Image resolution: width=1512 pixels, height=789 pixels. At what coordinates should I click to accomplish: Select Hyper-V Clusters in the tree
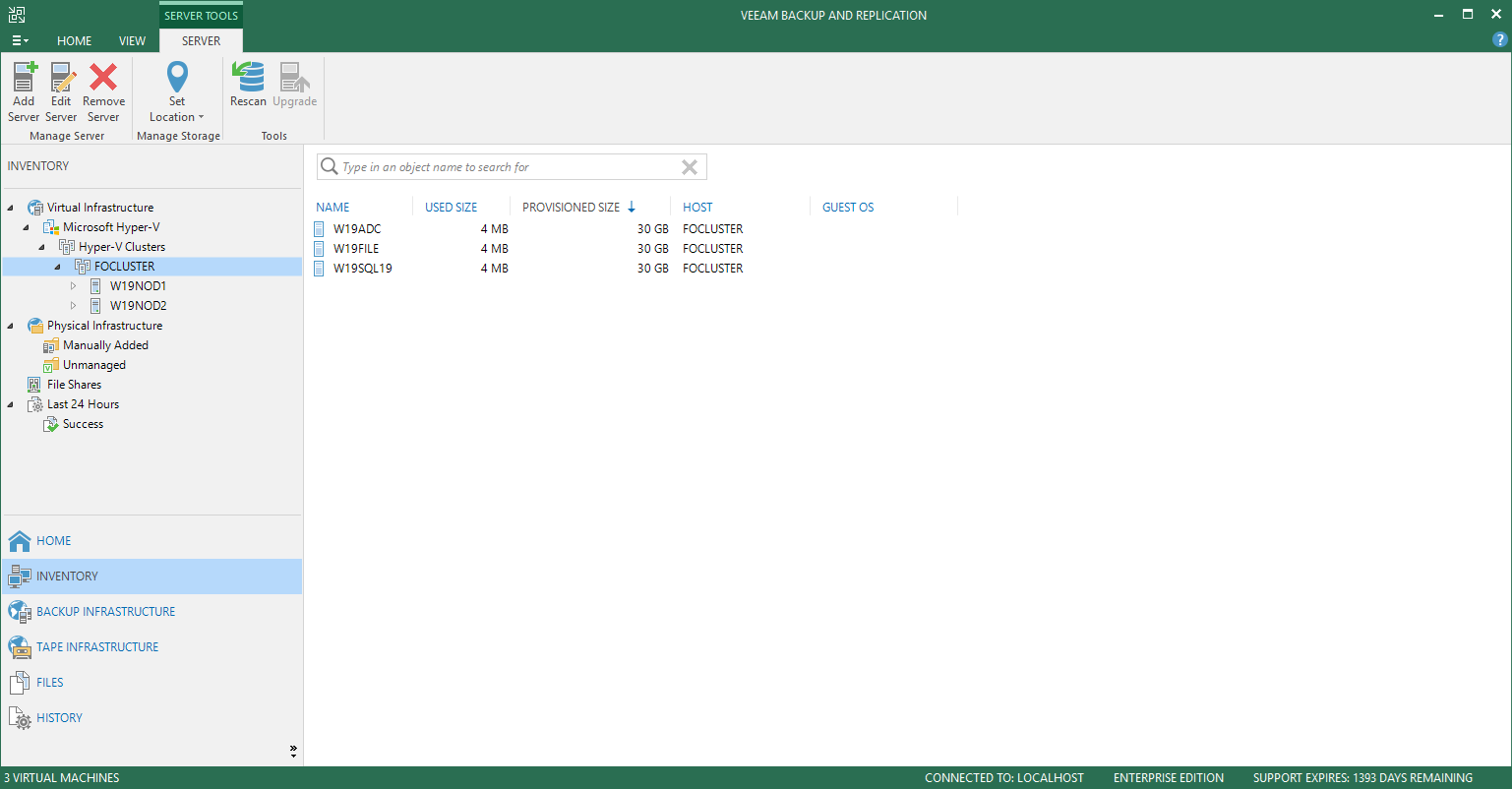coord(122,247)
